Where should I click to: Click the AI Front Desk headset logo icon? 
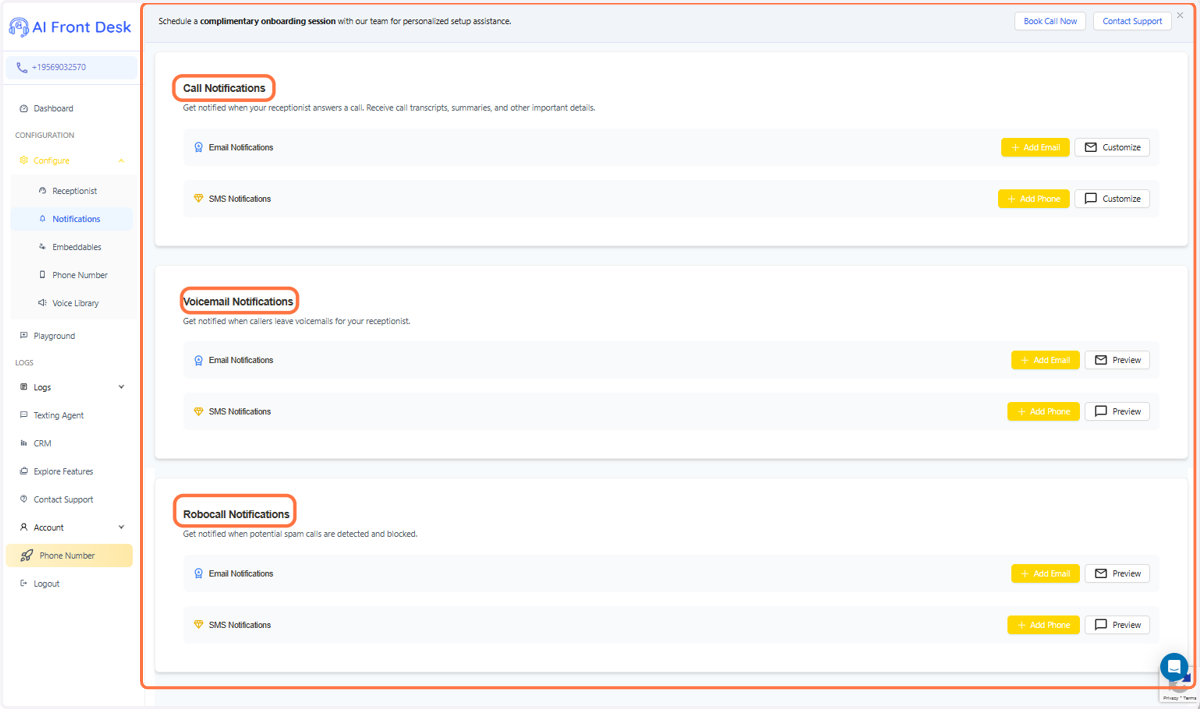pos(18,27)
